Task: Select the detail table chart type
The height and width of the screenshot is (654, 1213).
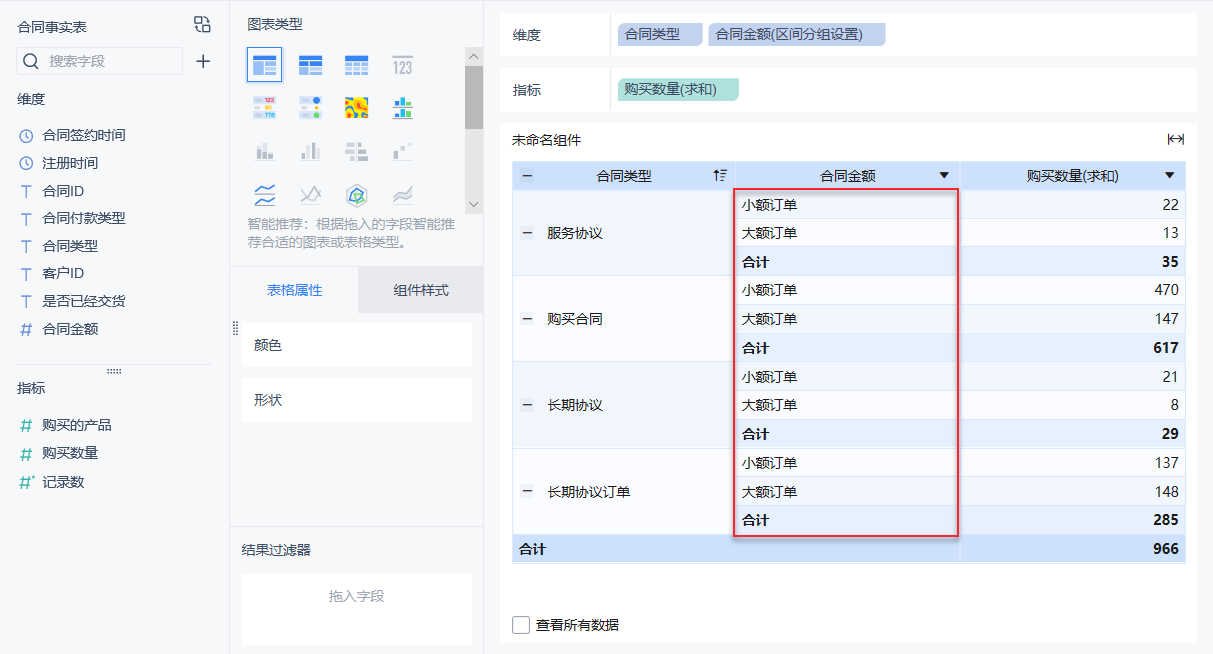Action: tap(357, 65)
